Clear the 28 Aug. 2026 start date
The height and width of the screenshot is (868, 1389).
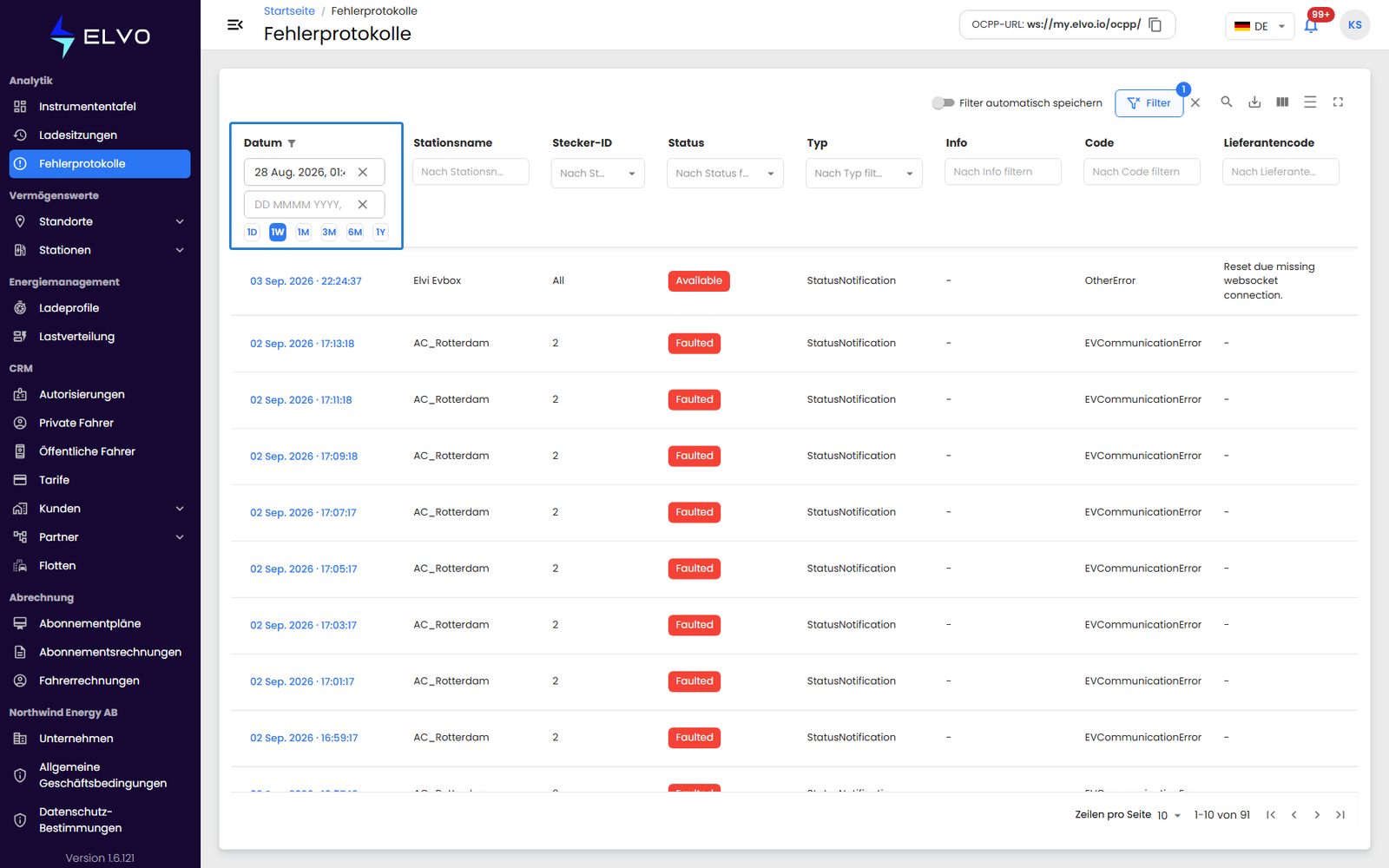coord(363,172)
